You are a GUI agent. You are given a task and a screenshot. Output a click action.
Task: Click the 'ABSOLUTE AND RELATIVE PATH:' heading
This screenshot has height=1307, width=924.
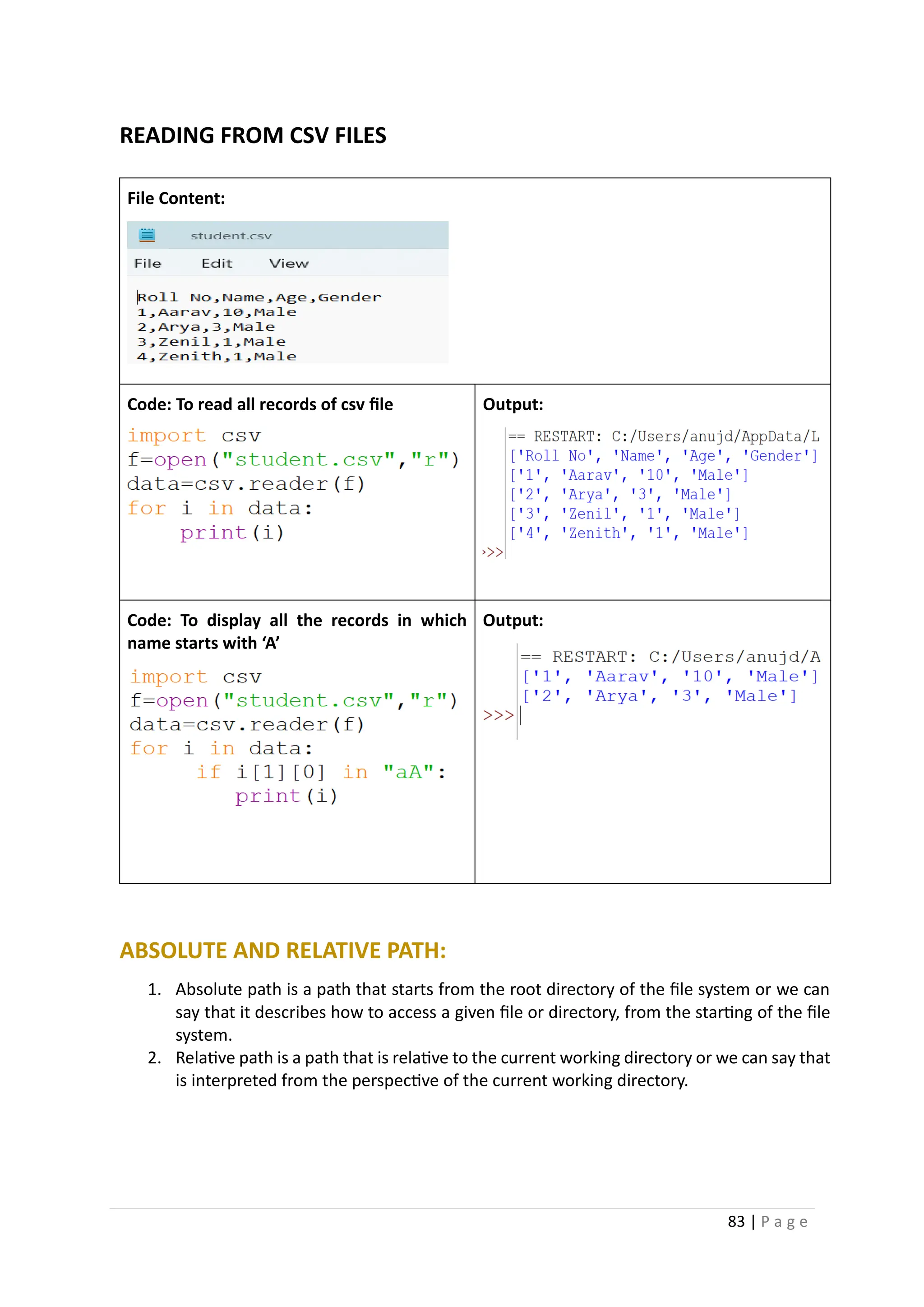[x=283, y=950]
